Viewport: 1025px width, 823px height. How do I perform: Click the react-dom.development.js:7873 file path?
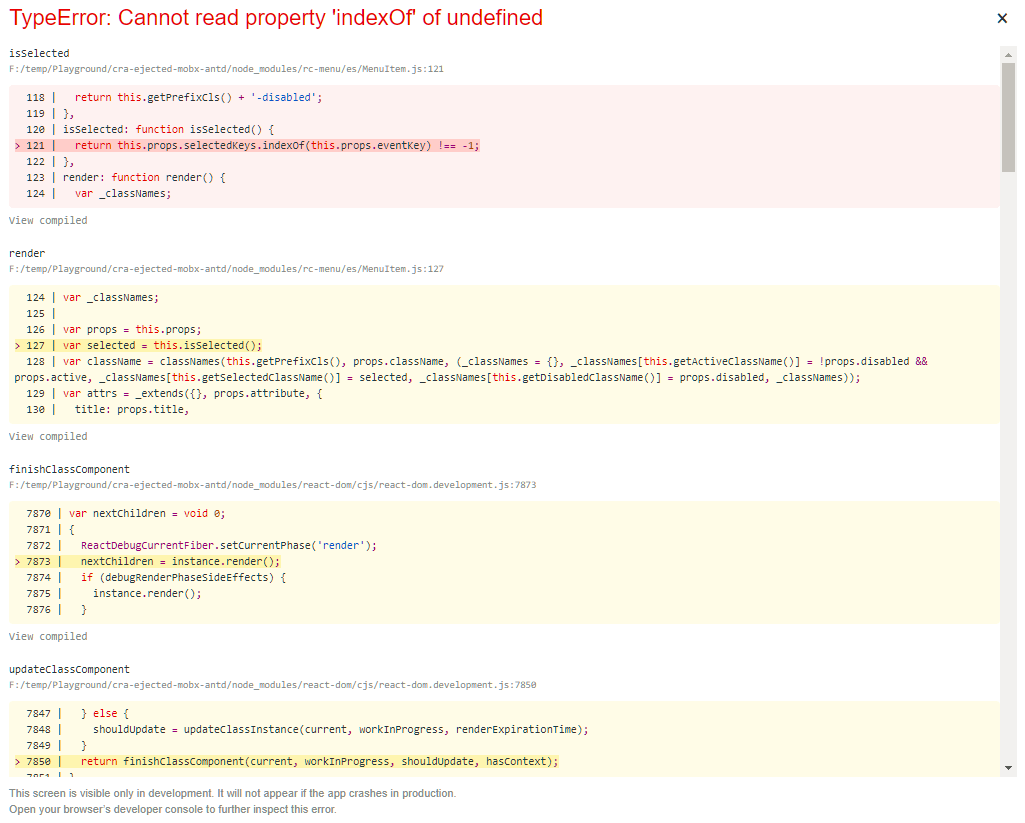[272, 484]
